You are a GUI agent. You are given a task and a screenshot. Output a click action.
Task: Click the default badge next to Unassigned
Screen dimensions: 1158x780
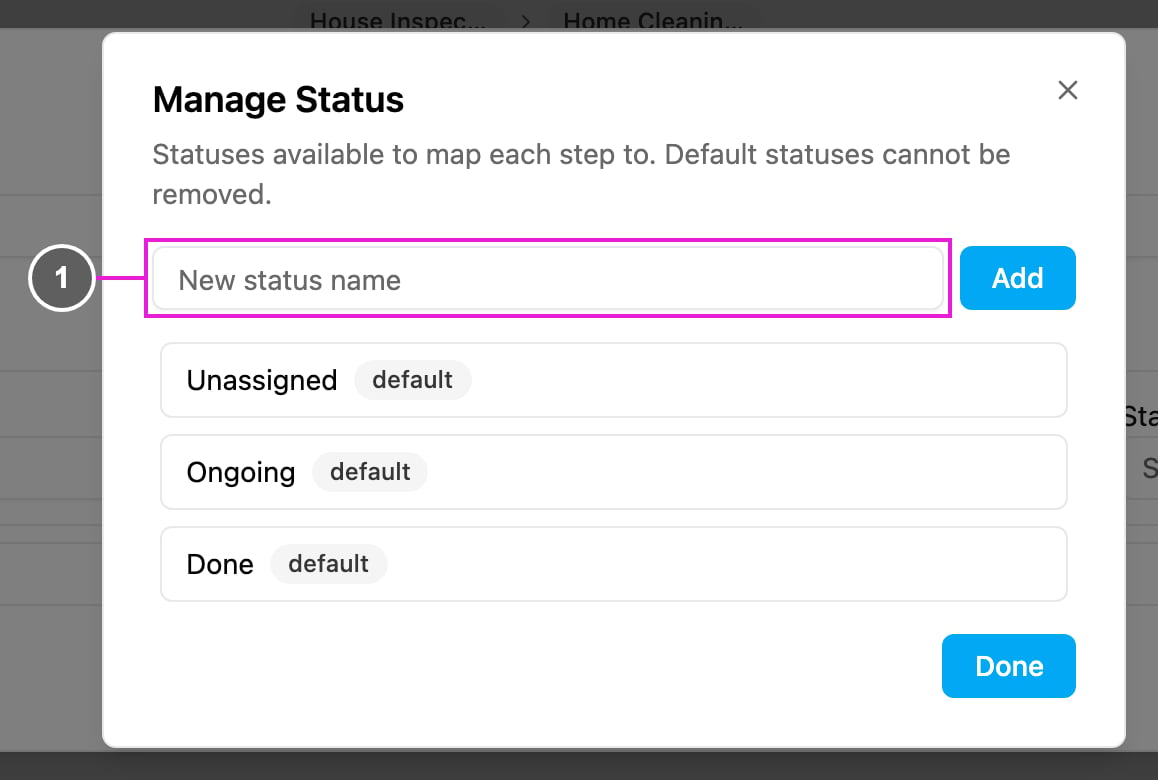point(412,380)
